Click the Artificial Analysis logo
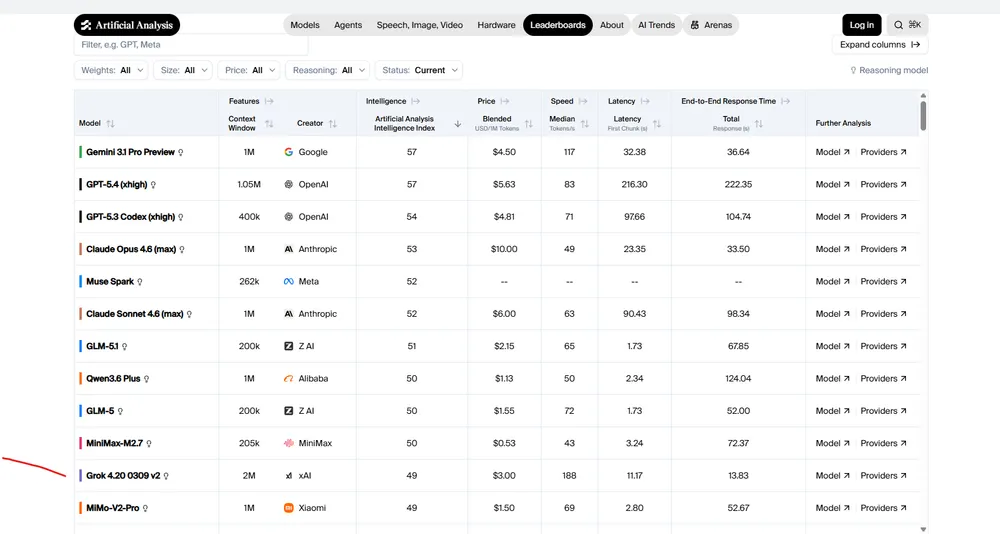The height and width of the screenshot is (534, 1000). pyautogui.click(x=127, y=25)
